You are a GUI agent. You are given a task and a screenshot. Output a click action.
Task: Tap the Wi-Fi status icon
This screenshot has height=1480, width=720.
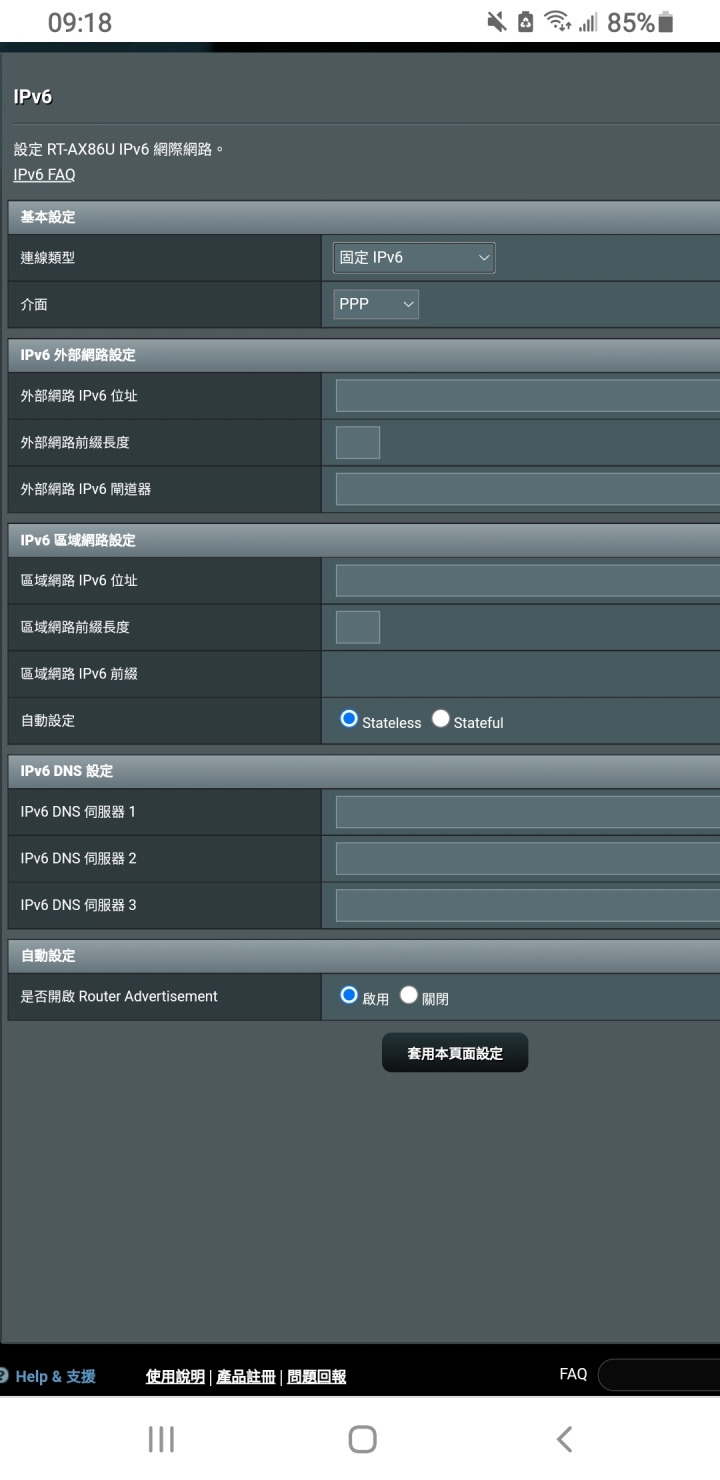point(558,23)
